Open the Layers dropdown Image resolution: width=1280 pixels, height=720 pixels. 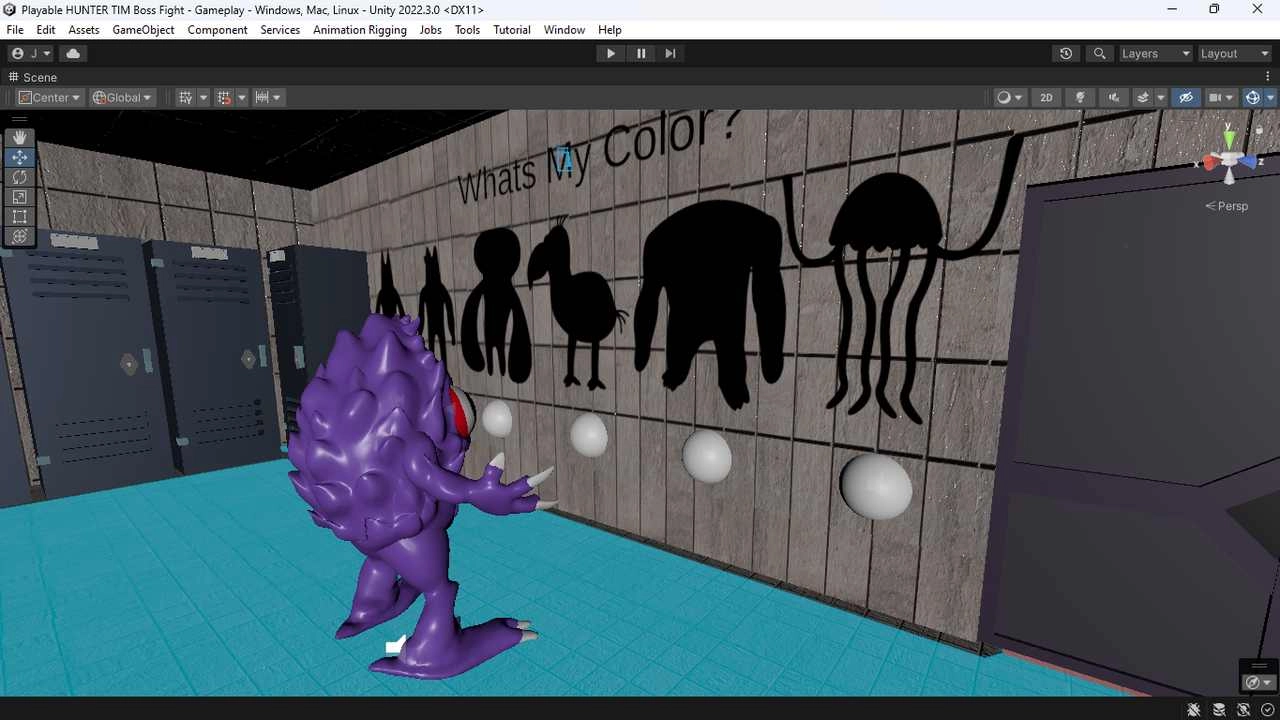[x=1155, y=54]
